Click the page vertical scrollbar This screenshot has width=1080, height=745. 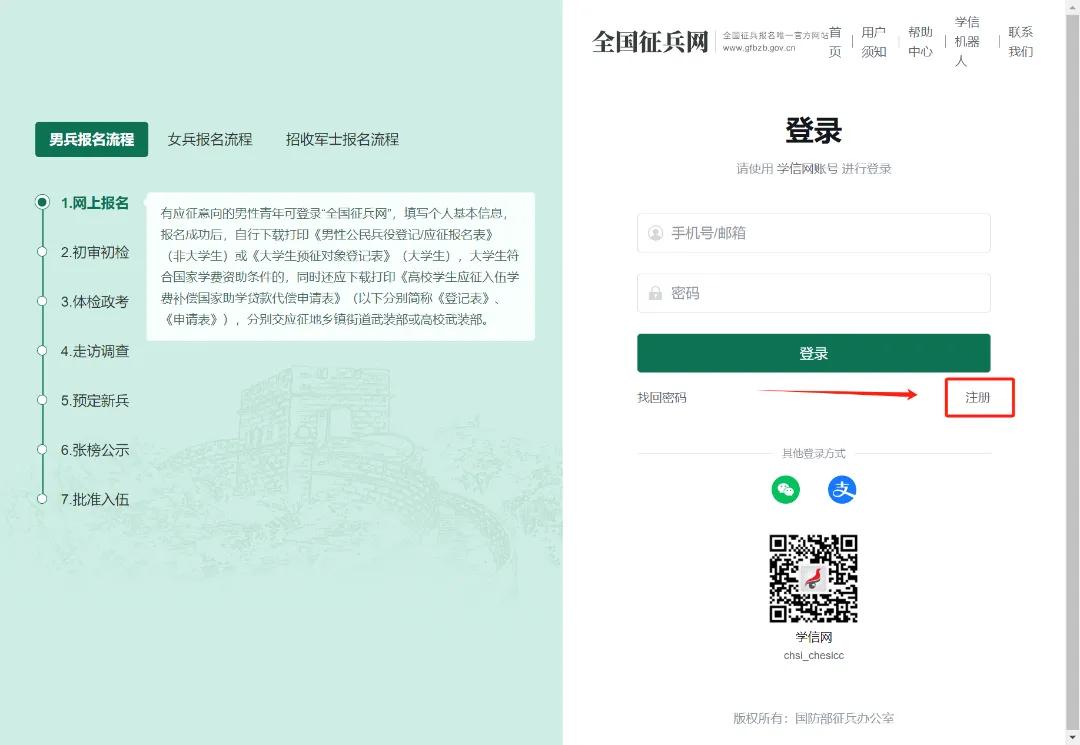[x=1073, y=372]
